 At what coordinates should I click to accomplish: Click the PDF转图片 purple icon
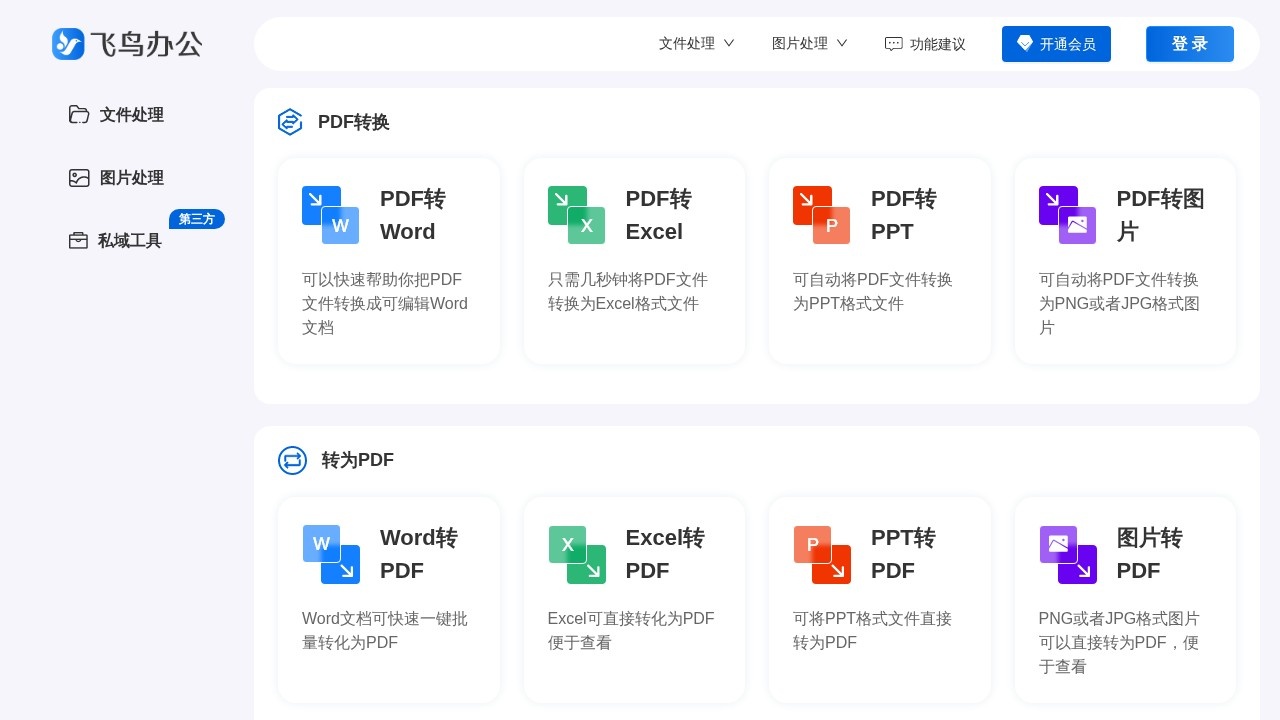click(x=1067, y=215)
